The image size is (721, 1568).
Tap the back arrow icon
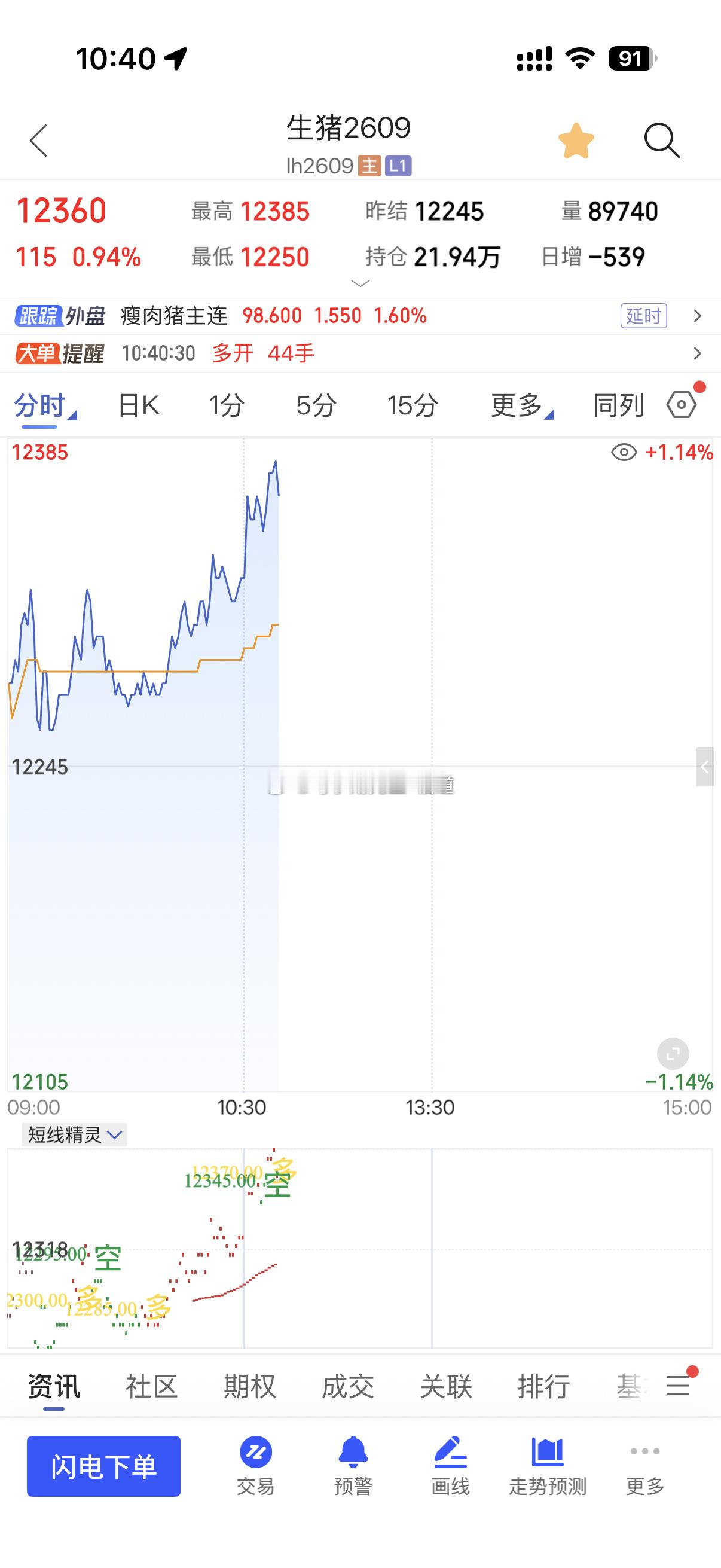click(x=38, y=141)
